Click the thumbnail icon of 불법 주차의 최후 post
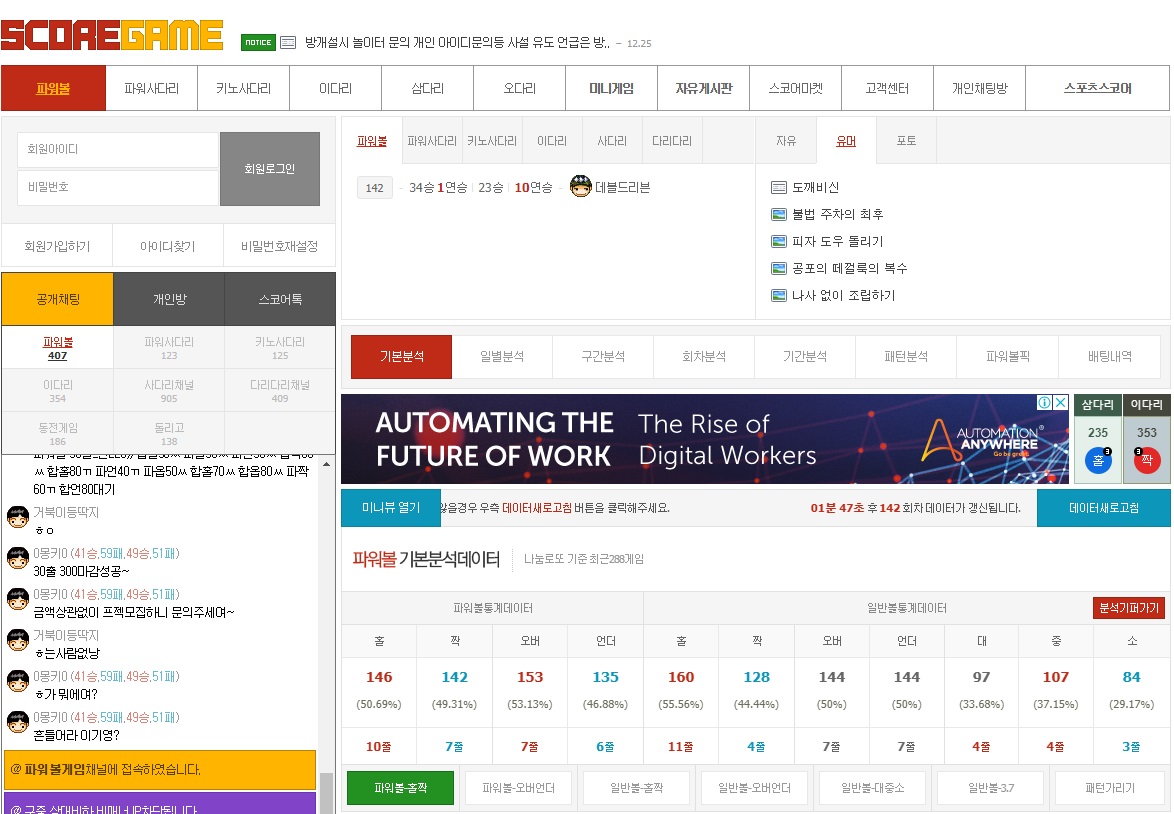Screen dimensions: 1174x814 tap(779, 214)
